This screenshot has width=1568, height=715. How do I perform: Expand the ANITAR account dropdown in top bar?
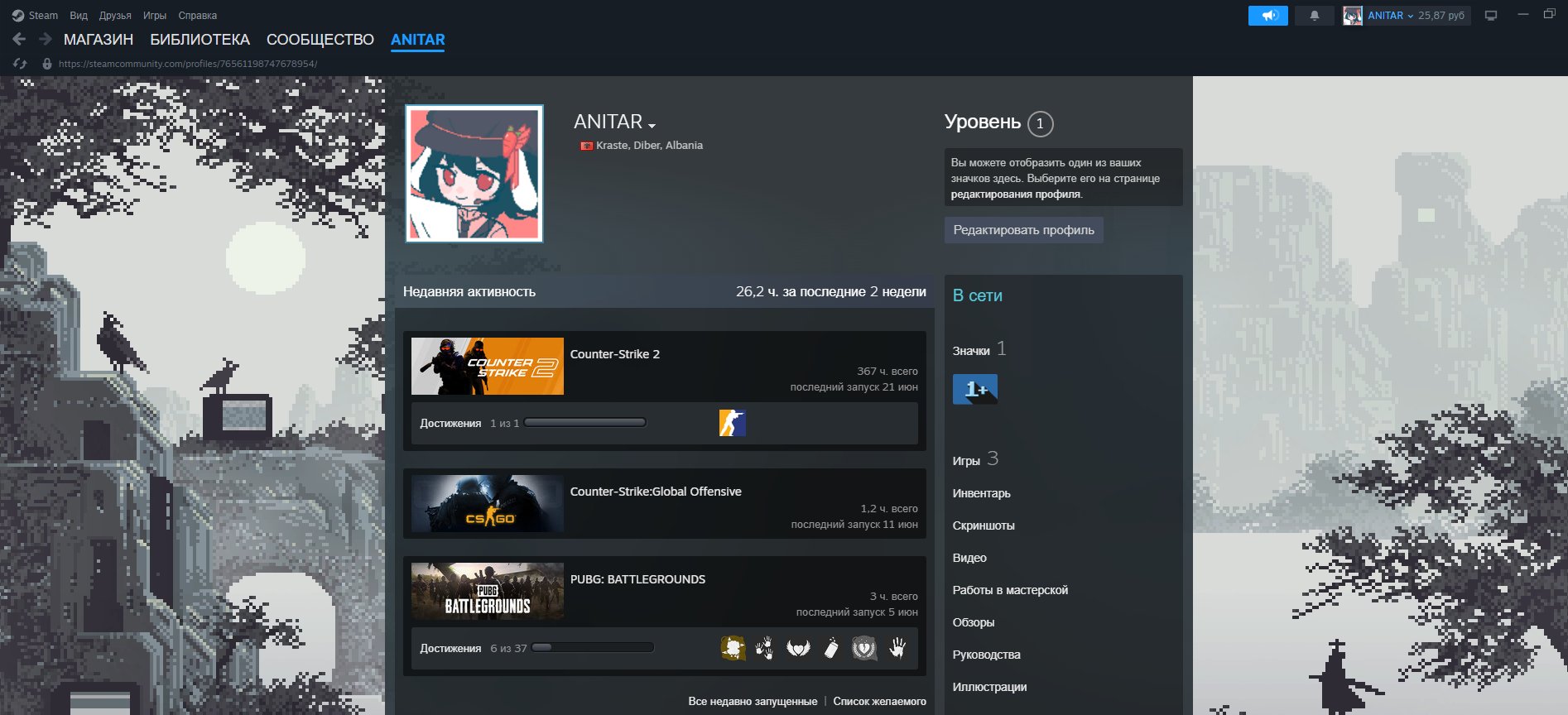tap(1391, 16)
